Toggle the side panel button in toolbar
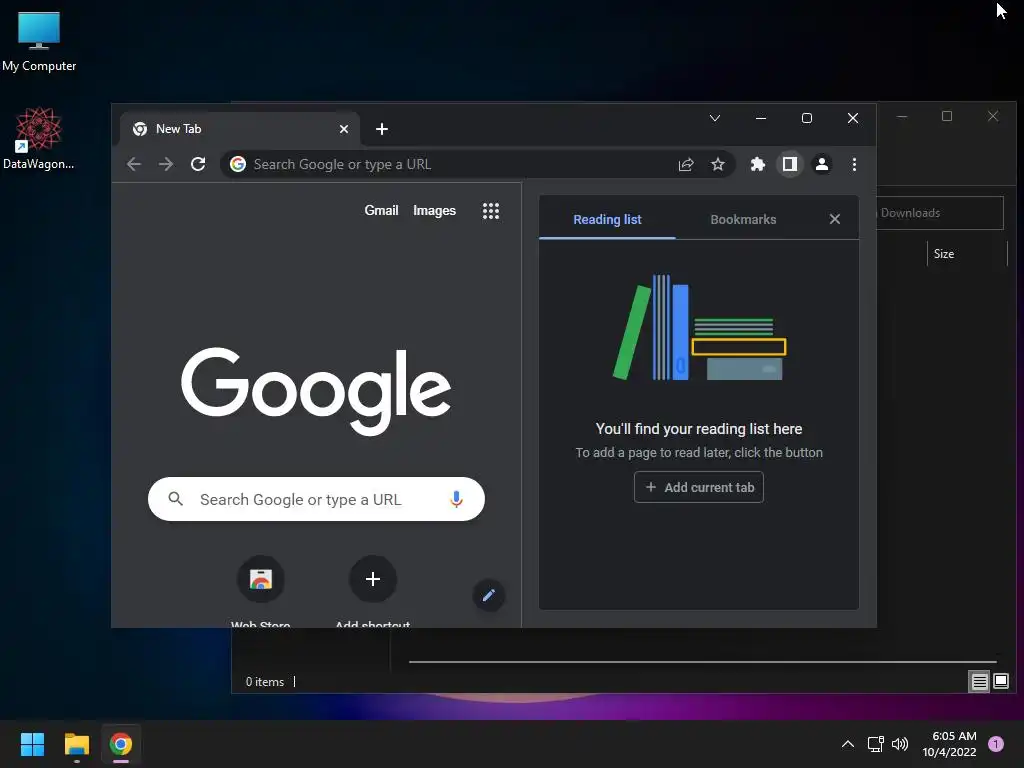The image size is (1024, 768). point(790,165)
